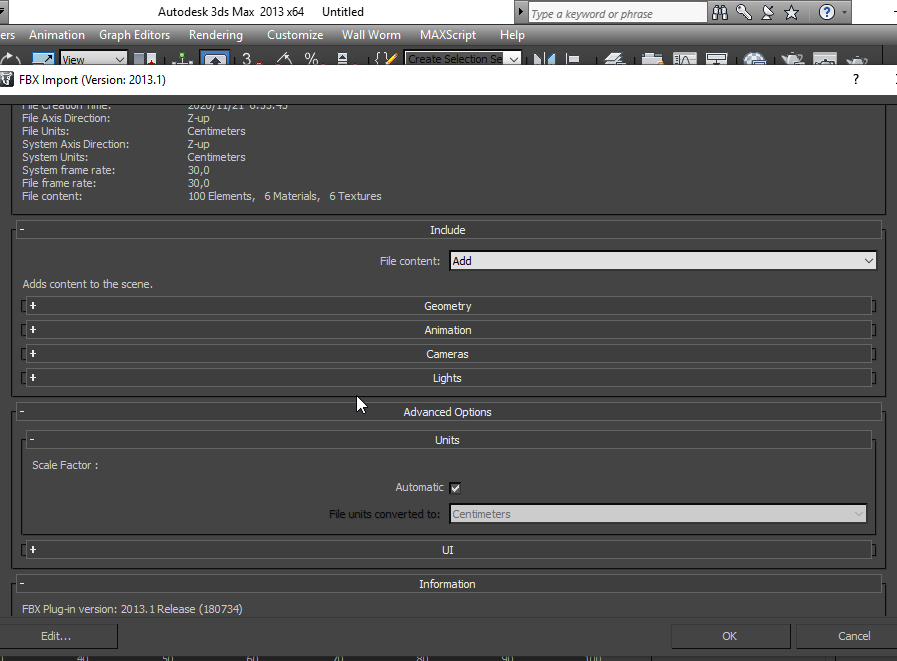The height and width of the screenshot is (661, 897).
Task: Click the binoculars search icon
Action: [720, 12]
